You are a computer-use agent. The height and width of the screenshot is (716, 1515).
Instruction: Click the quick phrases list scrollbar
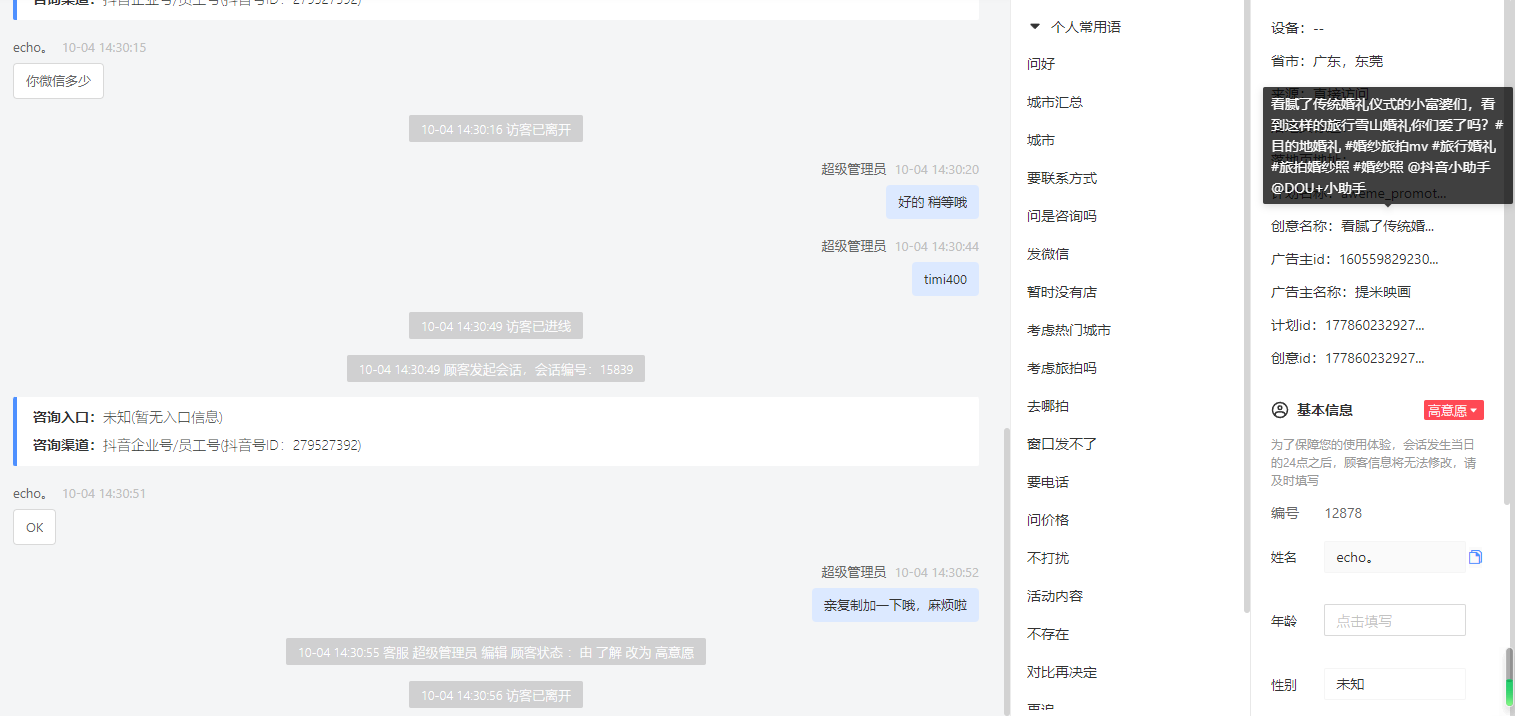(1246, 306)
